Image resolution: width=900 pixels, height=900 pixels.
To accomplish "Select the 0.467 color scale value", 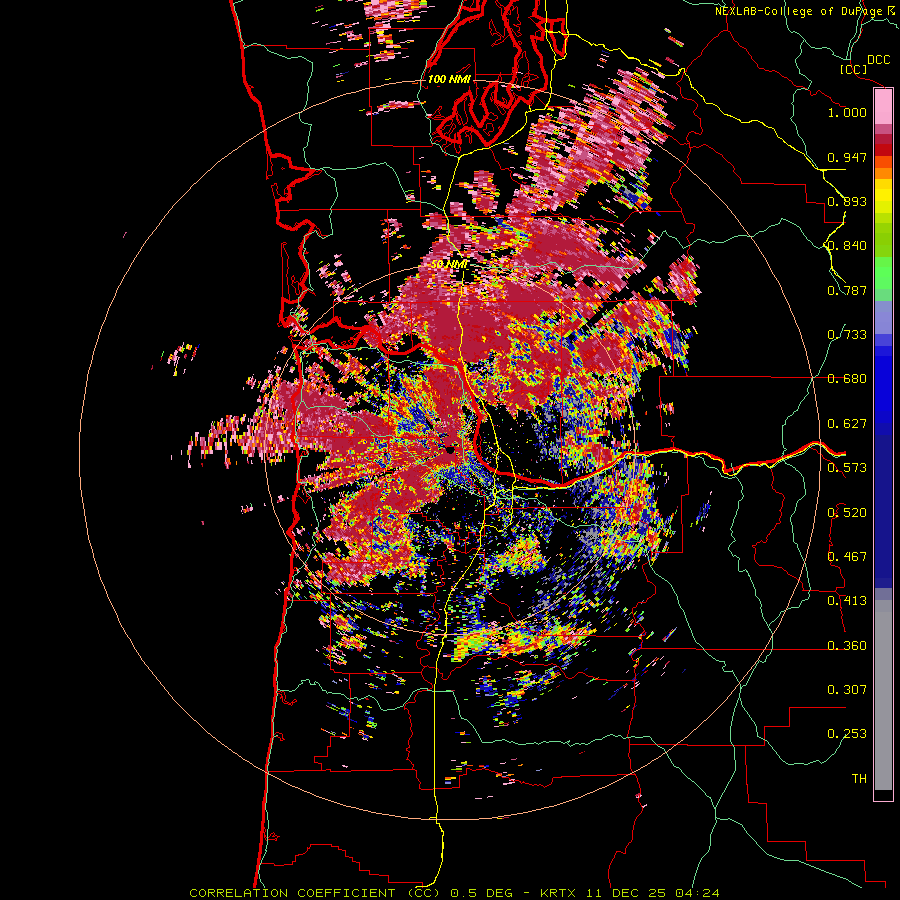I will pyautogui.click(x=847, y=557).
